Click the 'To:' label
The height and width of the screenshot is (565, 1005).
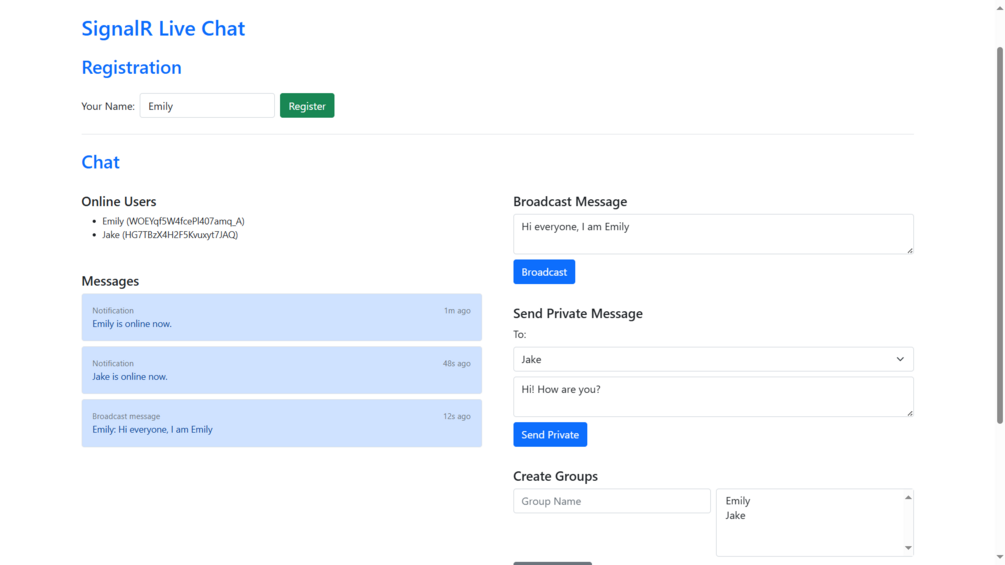click(x=520, y=334)
